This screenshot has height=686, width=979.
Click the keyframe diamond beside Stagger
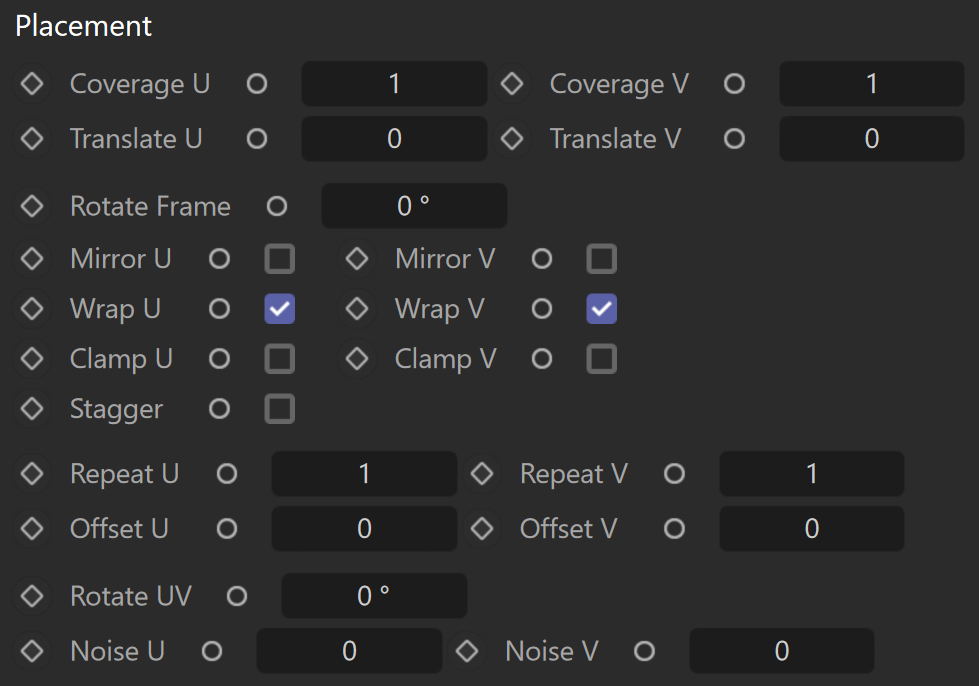point(32,409)
